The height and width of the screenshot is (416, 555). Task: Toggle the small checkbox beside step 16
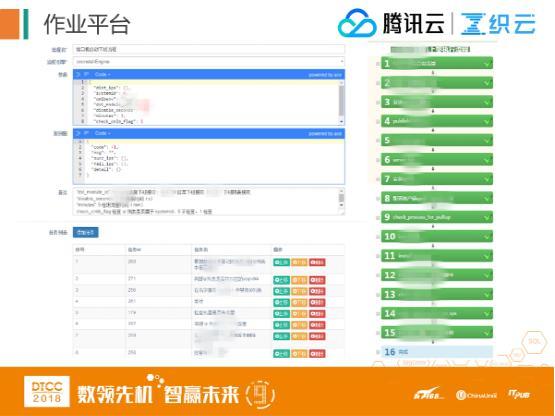378,352
